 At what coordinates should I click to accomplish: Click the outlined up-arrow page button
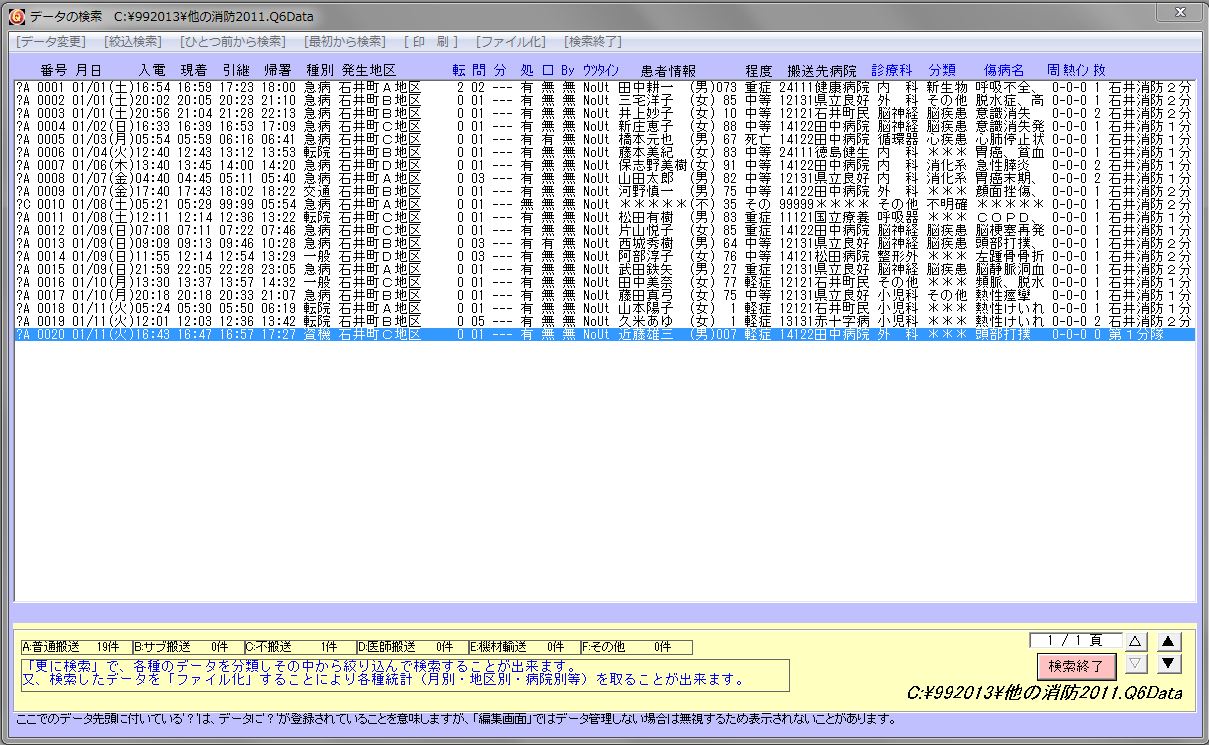1135,641
